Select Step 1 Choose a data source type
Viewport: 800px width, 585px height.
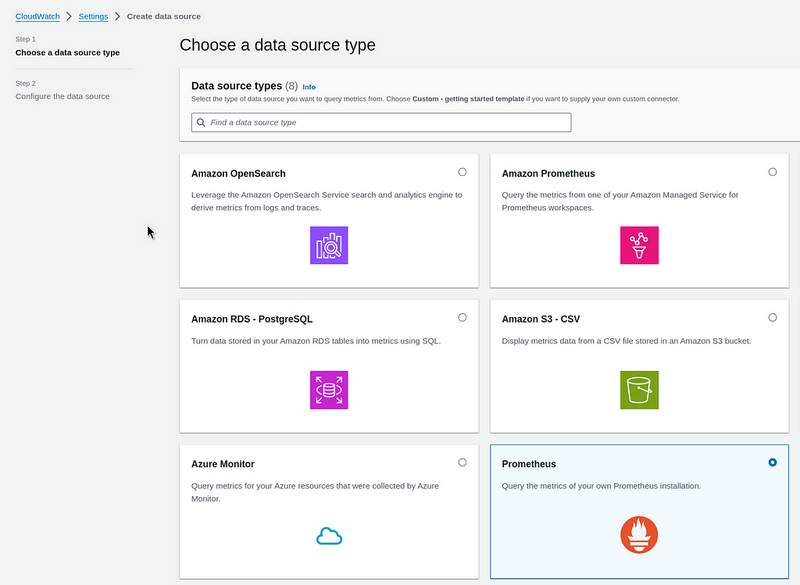67,52
